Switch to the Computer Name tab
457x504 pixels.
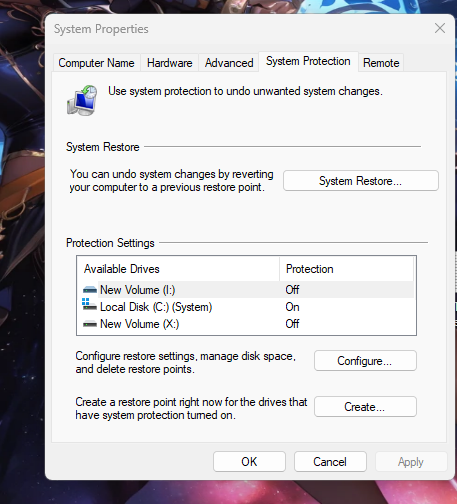click(96, 63)
